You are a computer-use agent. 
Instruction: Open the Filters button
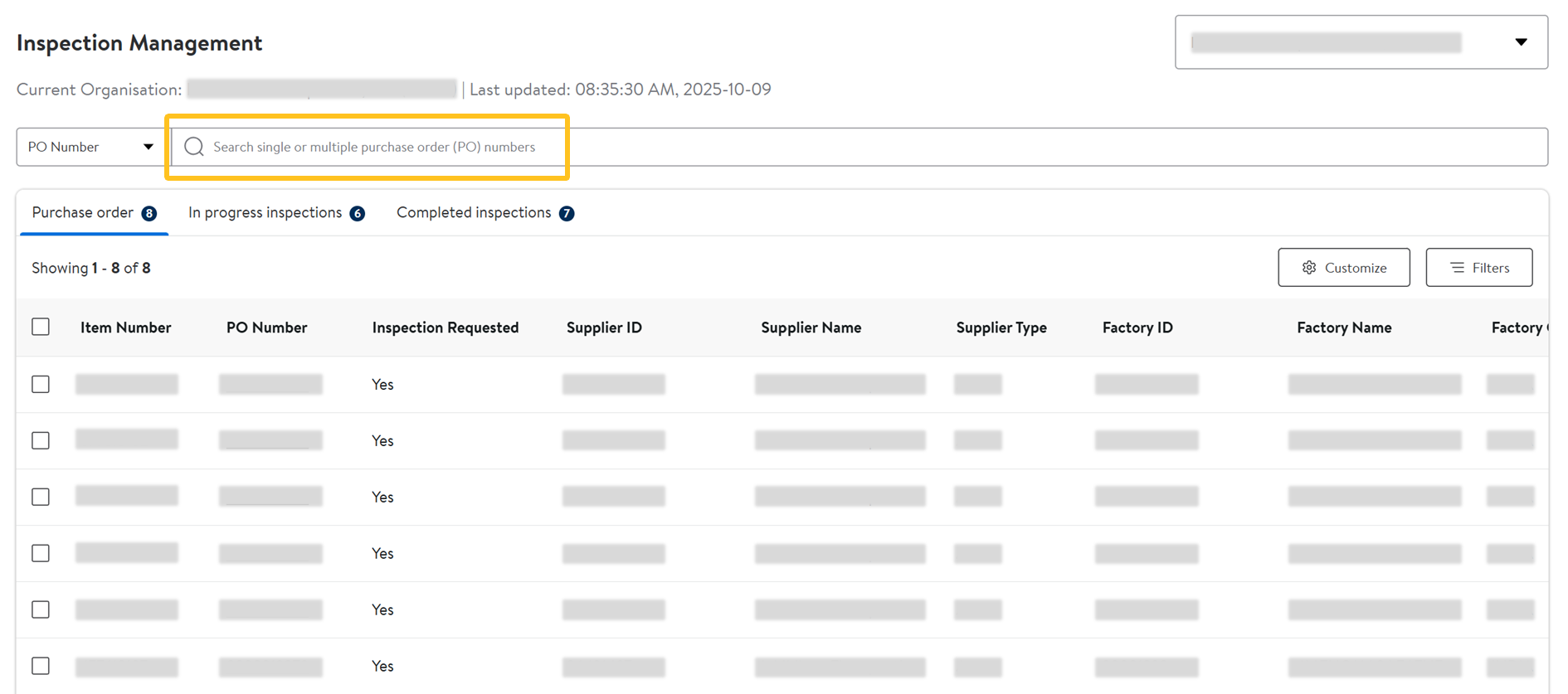(1478, 268)
